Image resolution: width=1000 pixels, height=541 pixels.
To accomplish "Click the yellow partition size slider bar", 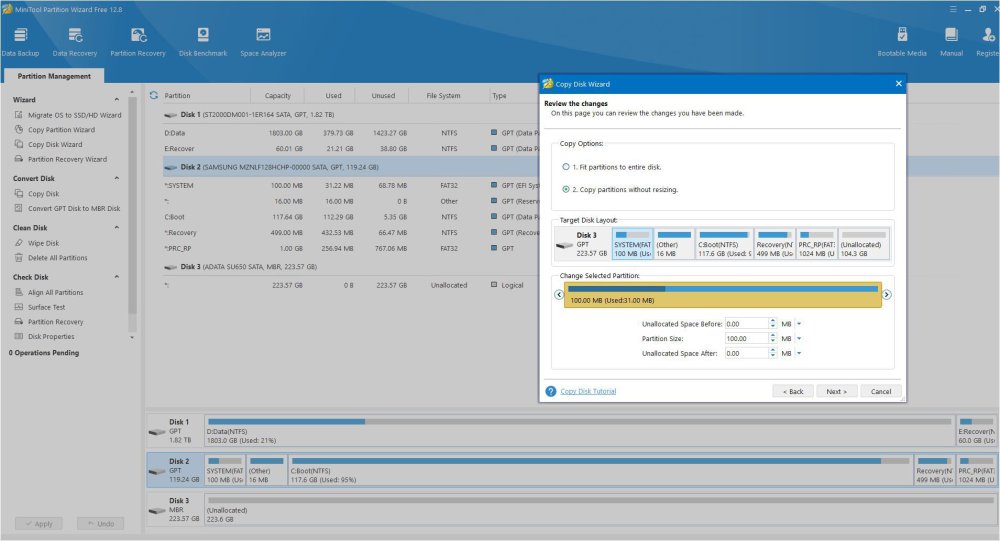I will coord(721,295).
